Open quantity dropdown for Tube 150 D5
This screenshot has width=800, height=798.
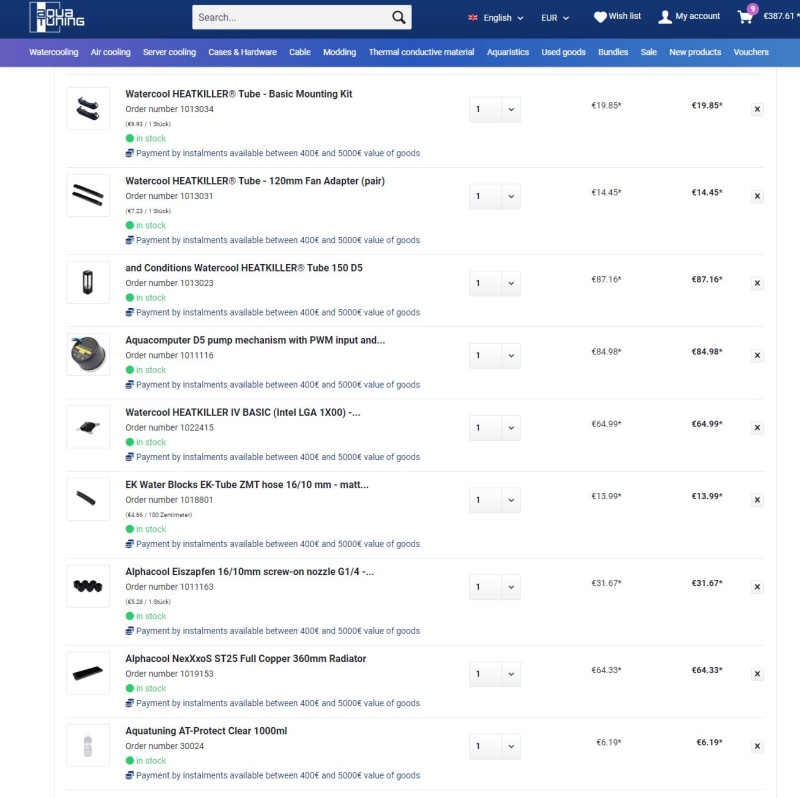coord(495,283)
